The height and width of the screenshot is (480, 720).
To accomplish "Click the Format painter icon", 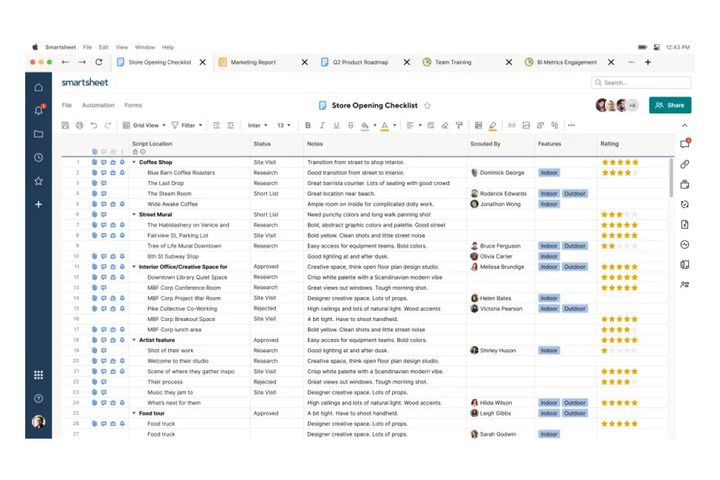I will [x=459, y=125].
